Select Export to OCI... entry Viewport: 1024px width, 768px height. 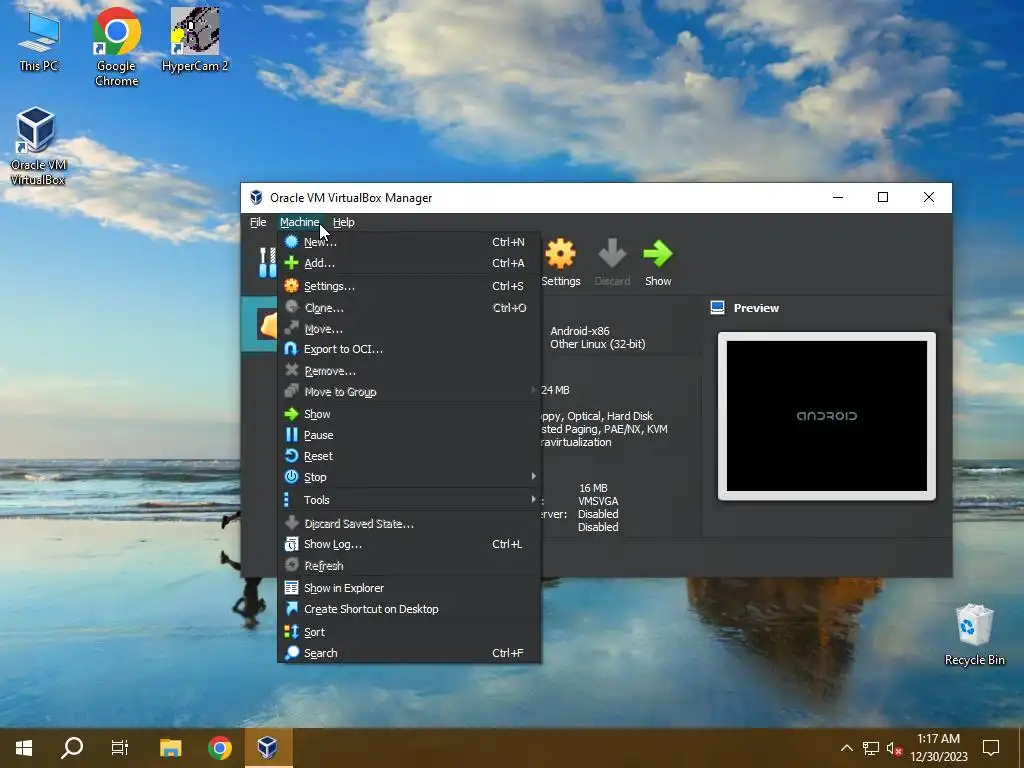click(409, 349)
